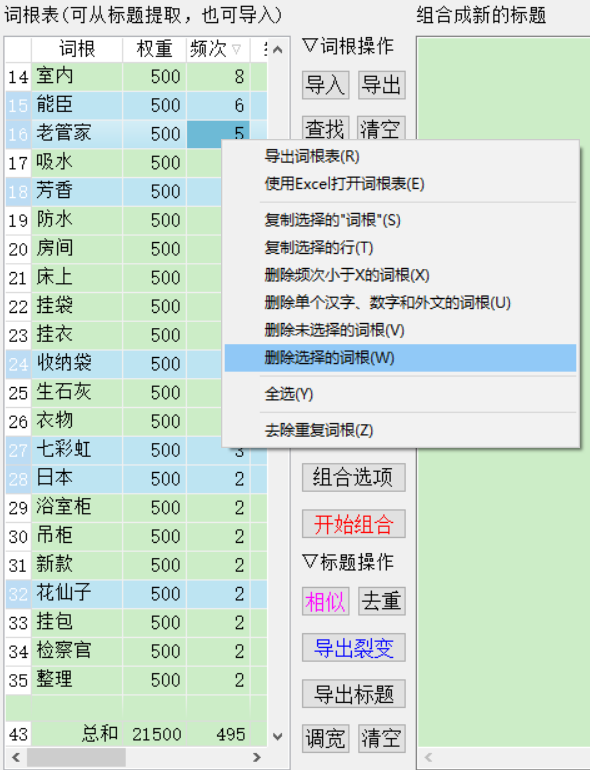The width and height of the screenshot is (590, 770).
Task: Click the 导出 button
Action: [x=382, y=85]
